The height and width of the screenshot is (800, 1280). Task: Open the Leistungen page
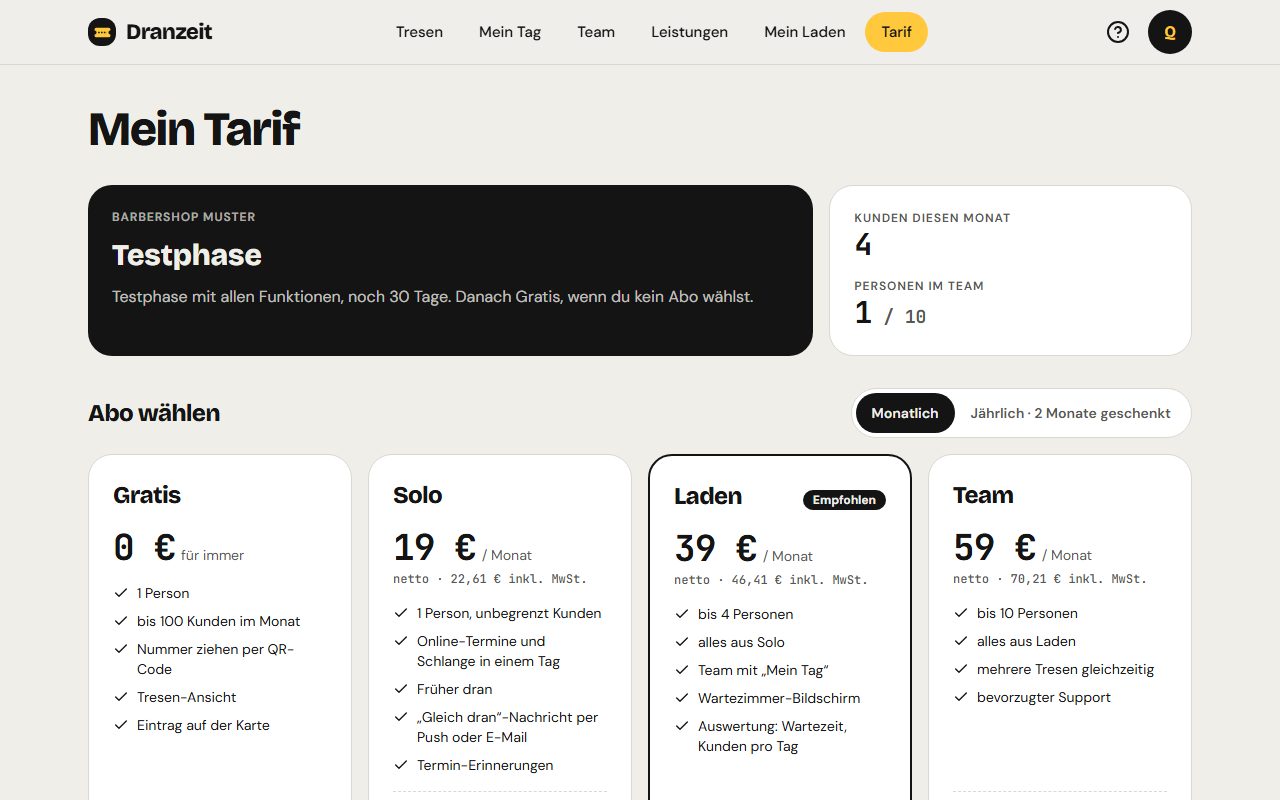click(690, 32)
